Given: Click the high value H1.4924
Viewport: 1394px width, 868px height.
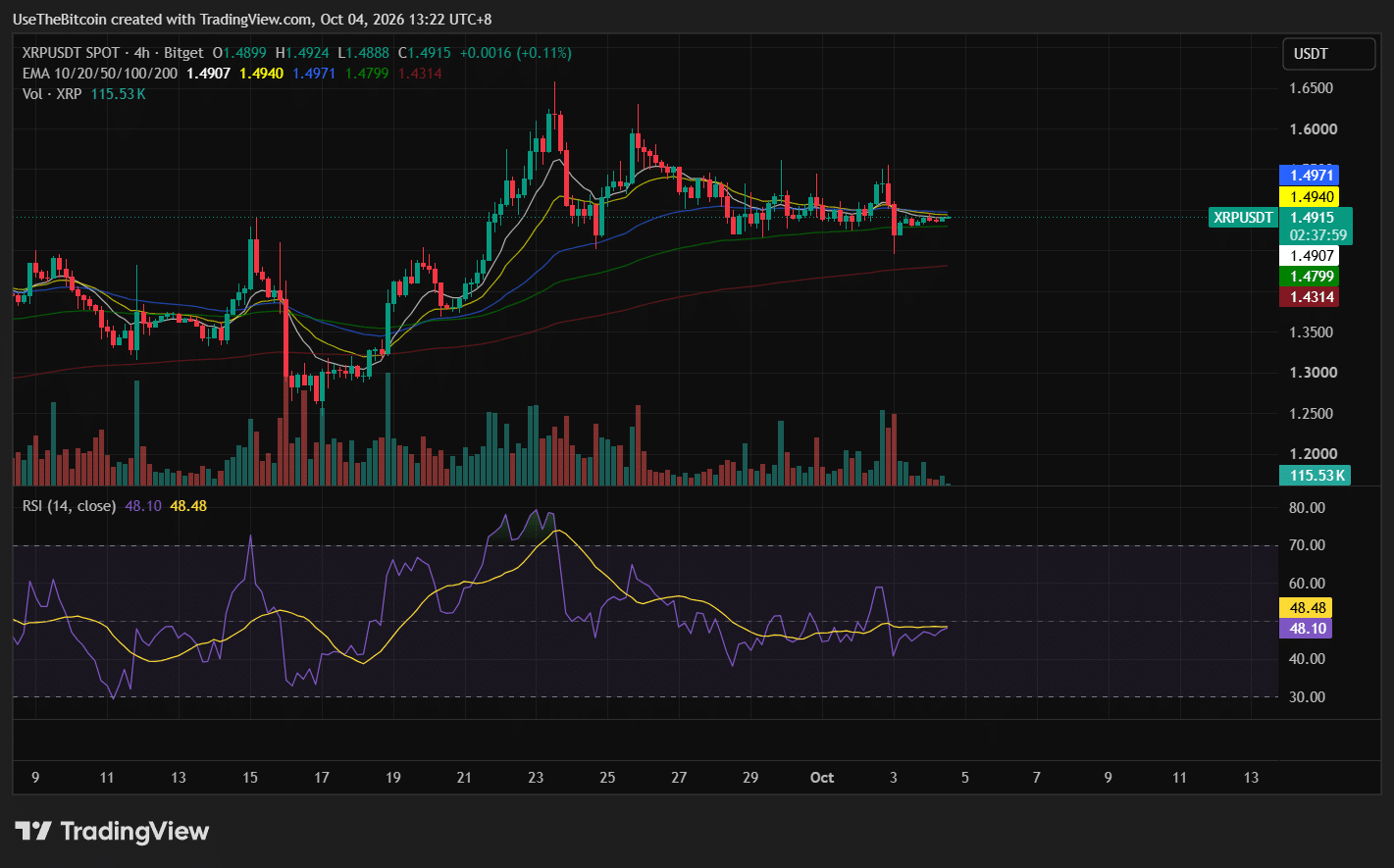Looking at the screenshot, I should [x=304, y=53].
